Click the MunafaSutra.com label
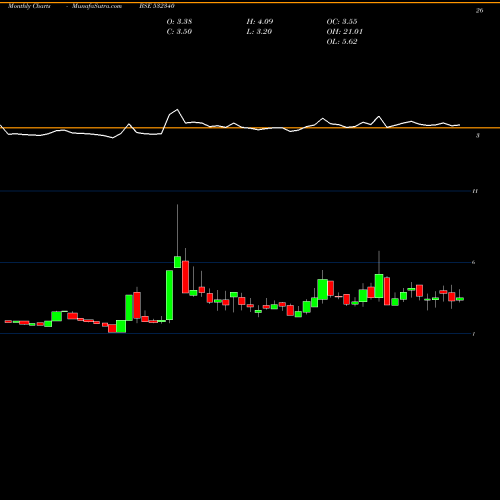 point(97,6)
